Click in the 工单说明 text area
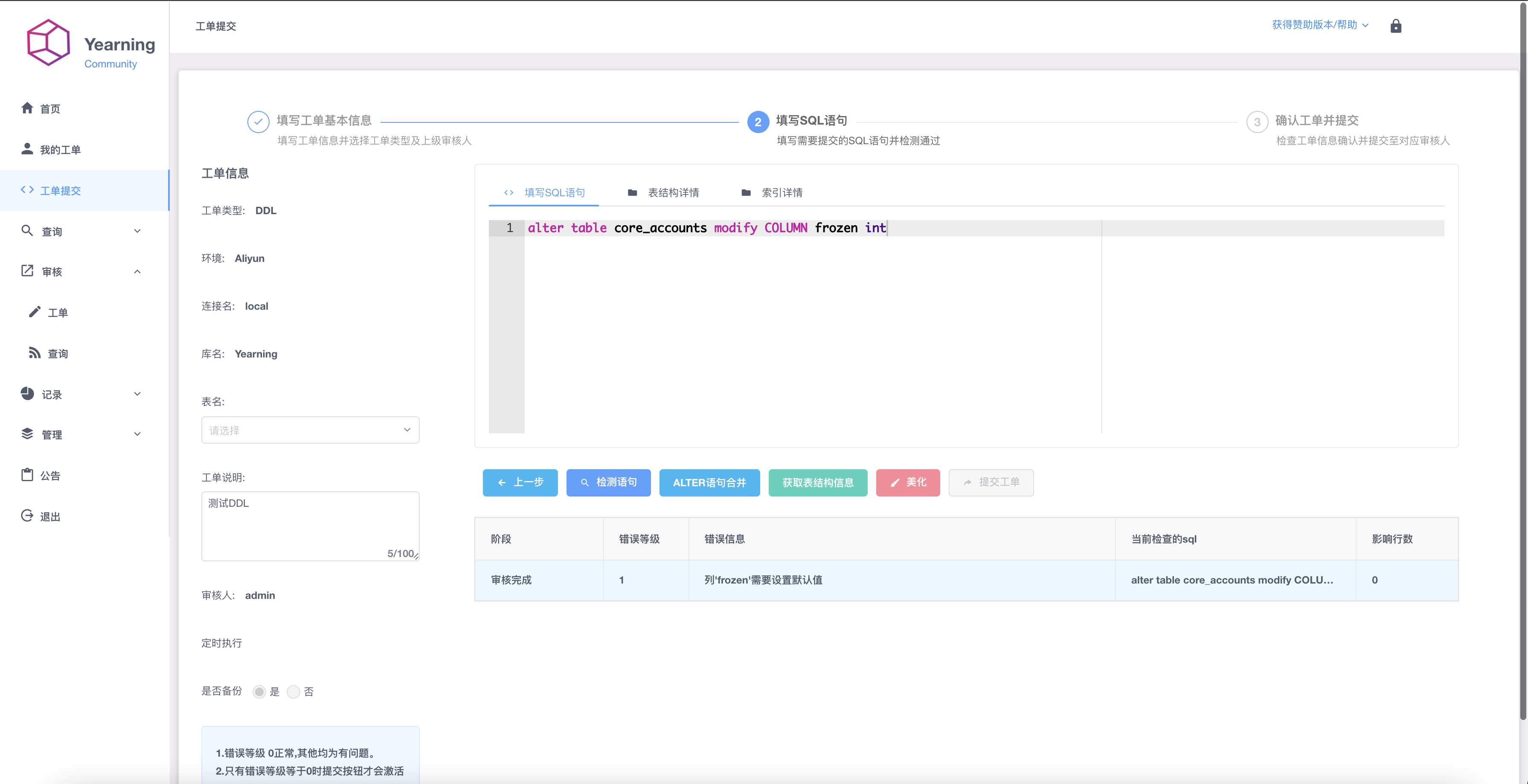1528x784 pixels. 310,525
